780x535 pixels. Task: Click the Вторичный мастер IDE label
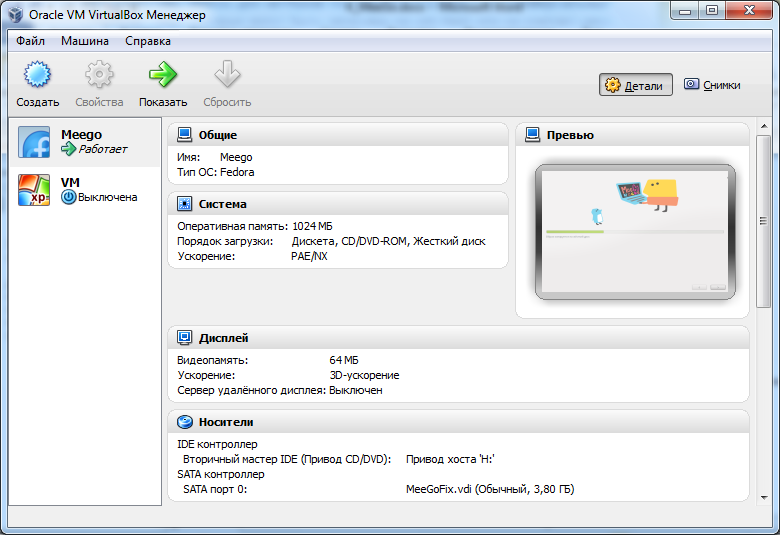pos(287,459)
